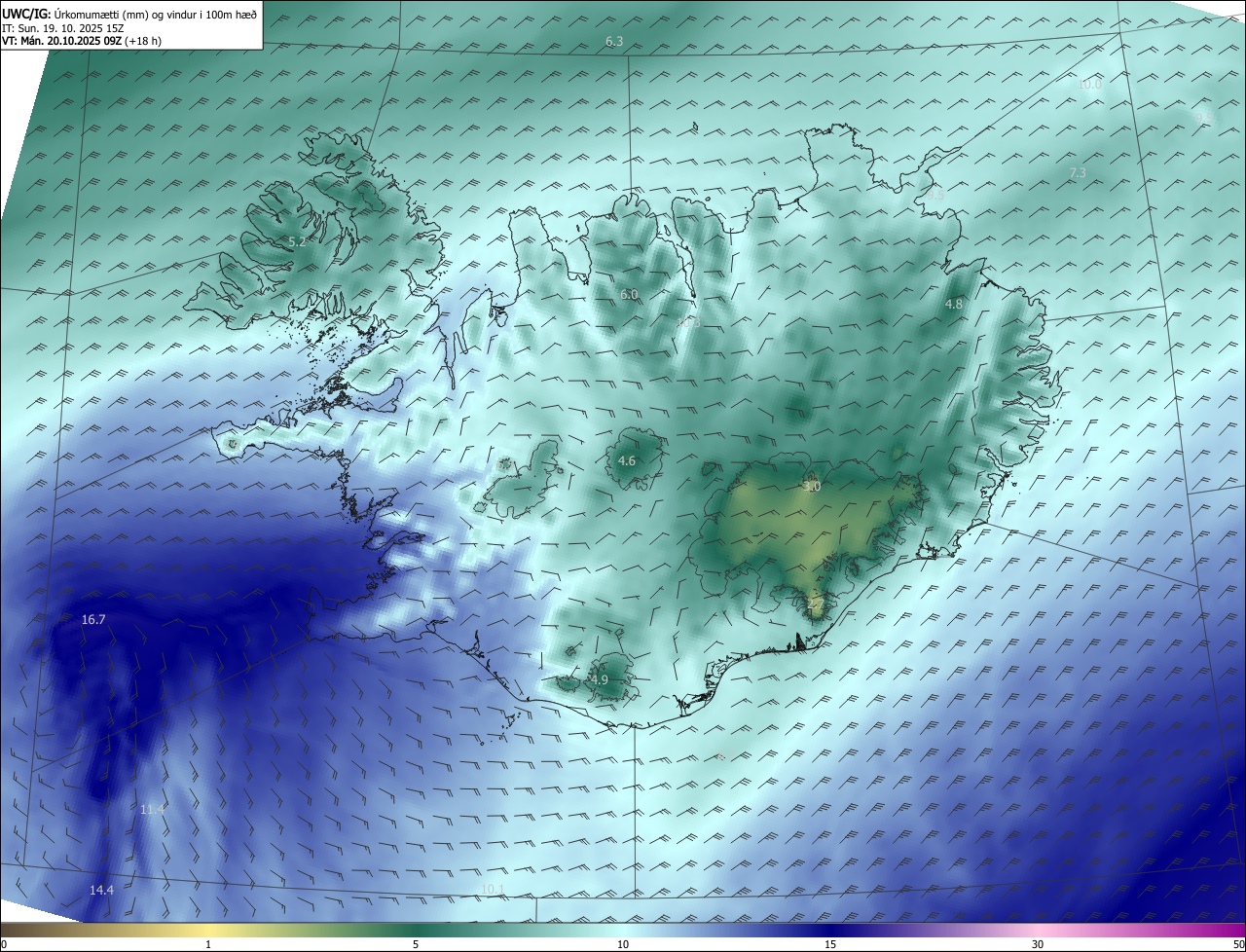Click the 4.6 value inside the glacier outline
Screen dimensions: 1246x952
627,461
